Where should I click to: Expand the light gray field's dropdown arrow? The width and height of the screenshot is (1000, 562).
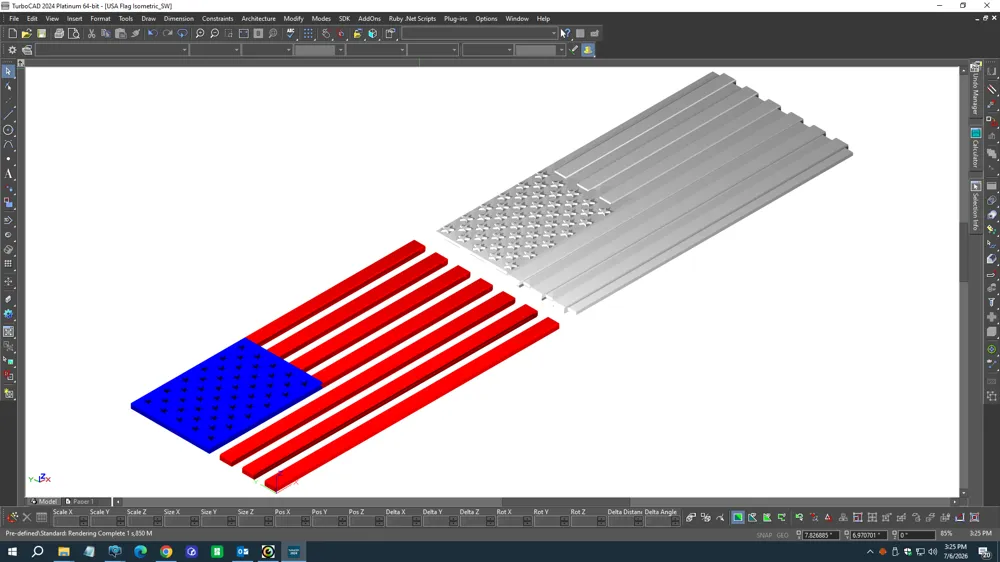click(341, 50)
